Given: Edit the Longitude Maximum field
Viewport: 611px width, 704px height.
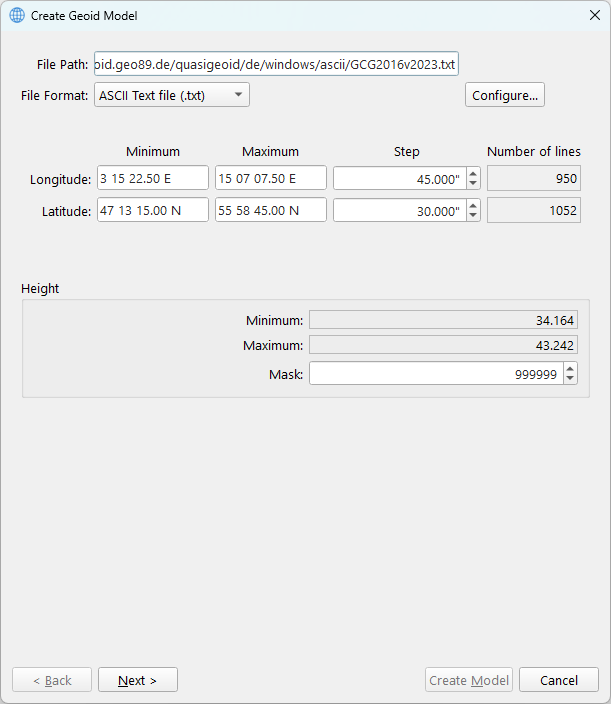Looking at the screenshot, I should [271, 178].
